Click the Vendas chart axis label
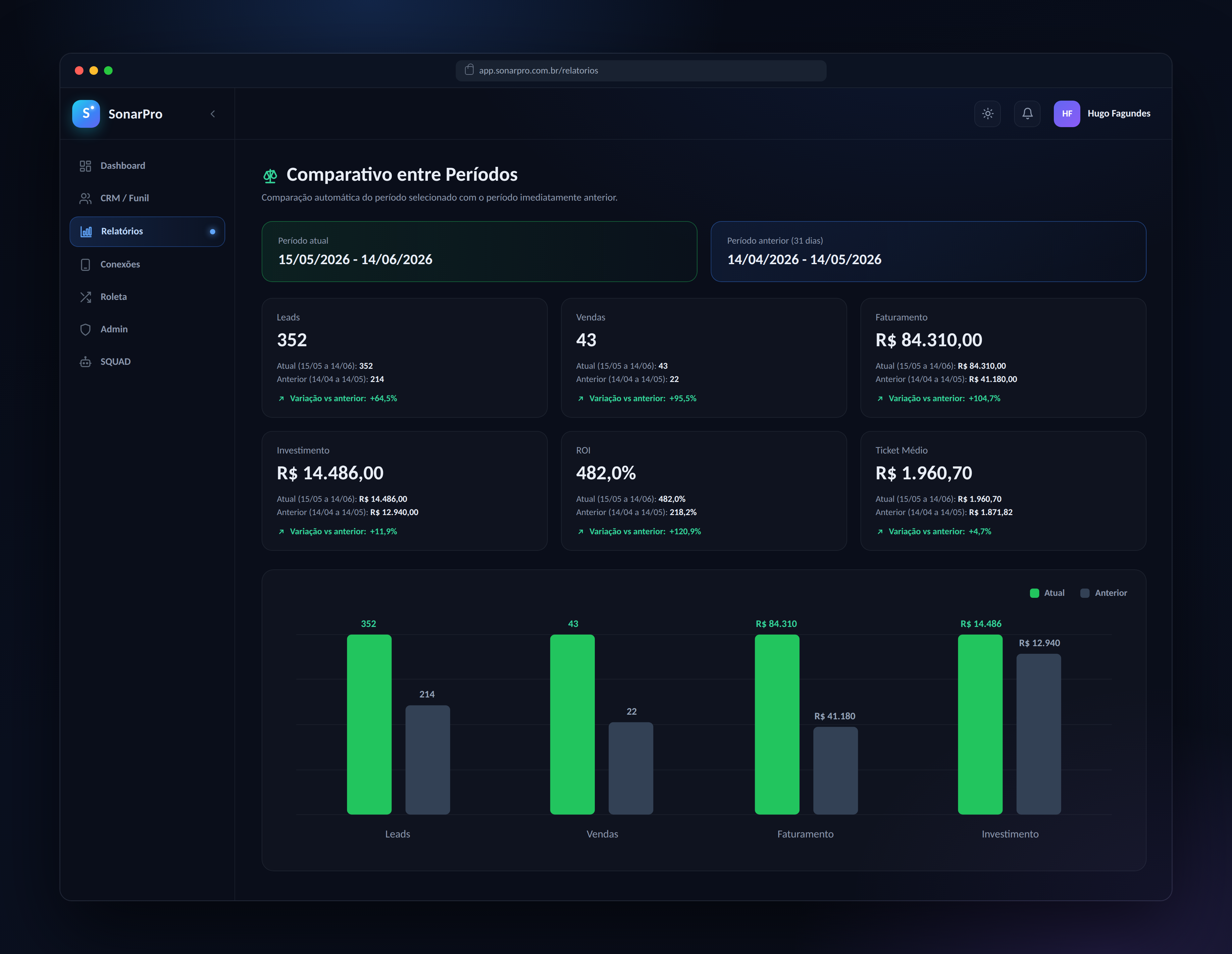The width and height of the screenshot is (1232, 954). pyautogui.click(x=602, y=834)
